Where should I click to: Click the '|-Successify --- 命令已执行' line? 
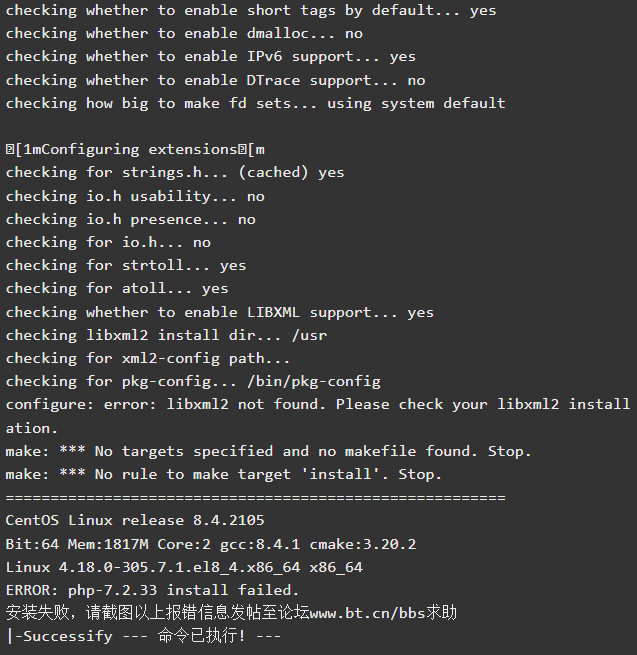144,636
